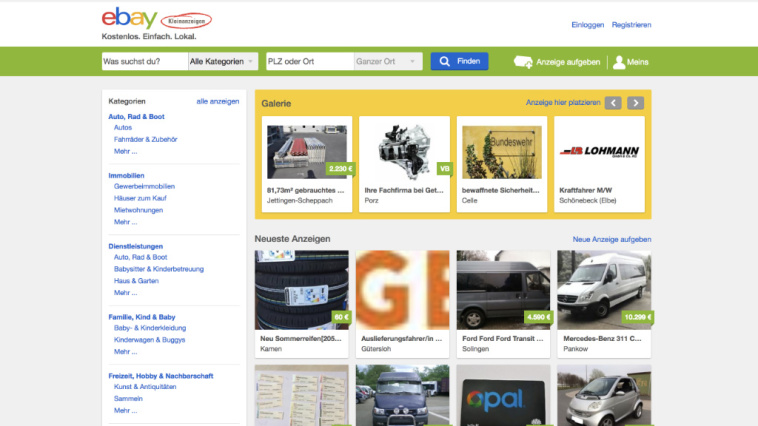Viewport: 758px width, 426px height.
Task: Click the Registrieren link
Action: (x=631, y=25)
